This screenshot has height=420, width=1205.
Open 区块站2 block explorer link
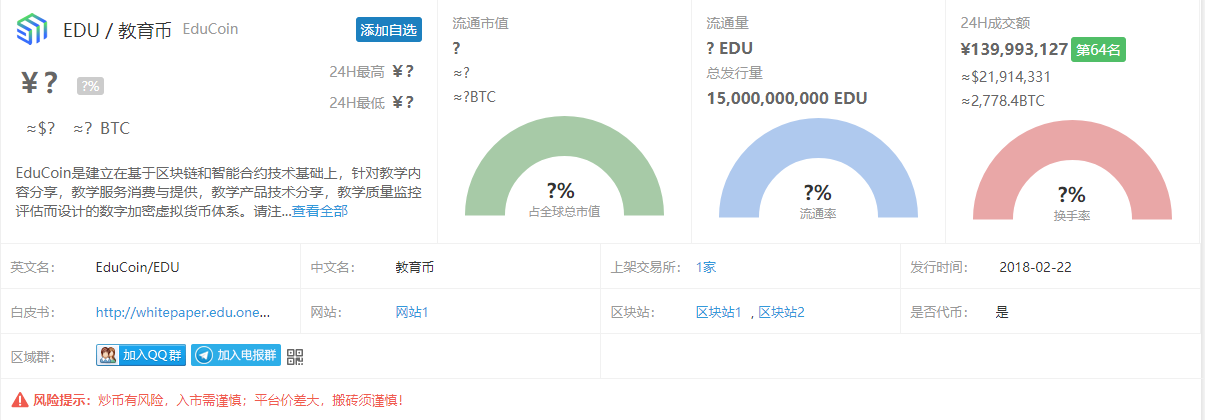point(782,312)
